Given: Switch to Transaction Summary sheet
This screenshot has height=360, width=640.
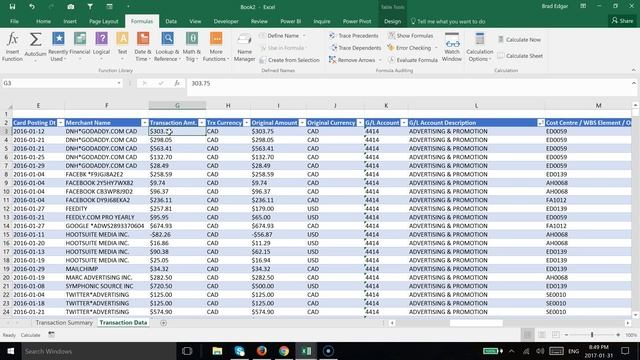Looking at the screenshot, I should [x=64, y=322].
